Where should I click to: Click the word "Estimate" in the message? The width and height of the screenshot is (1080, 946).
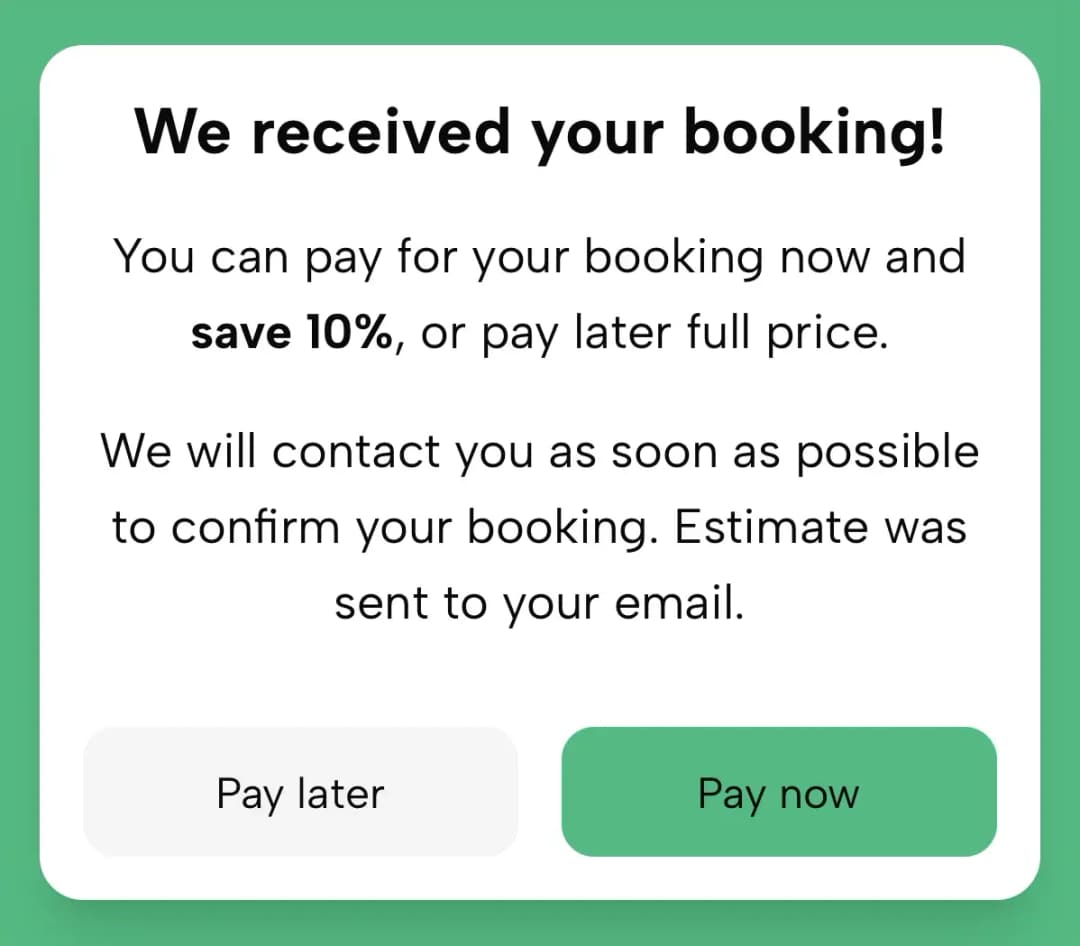click(767, 527)
